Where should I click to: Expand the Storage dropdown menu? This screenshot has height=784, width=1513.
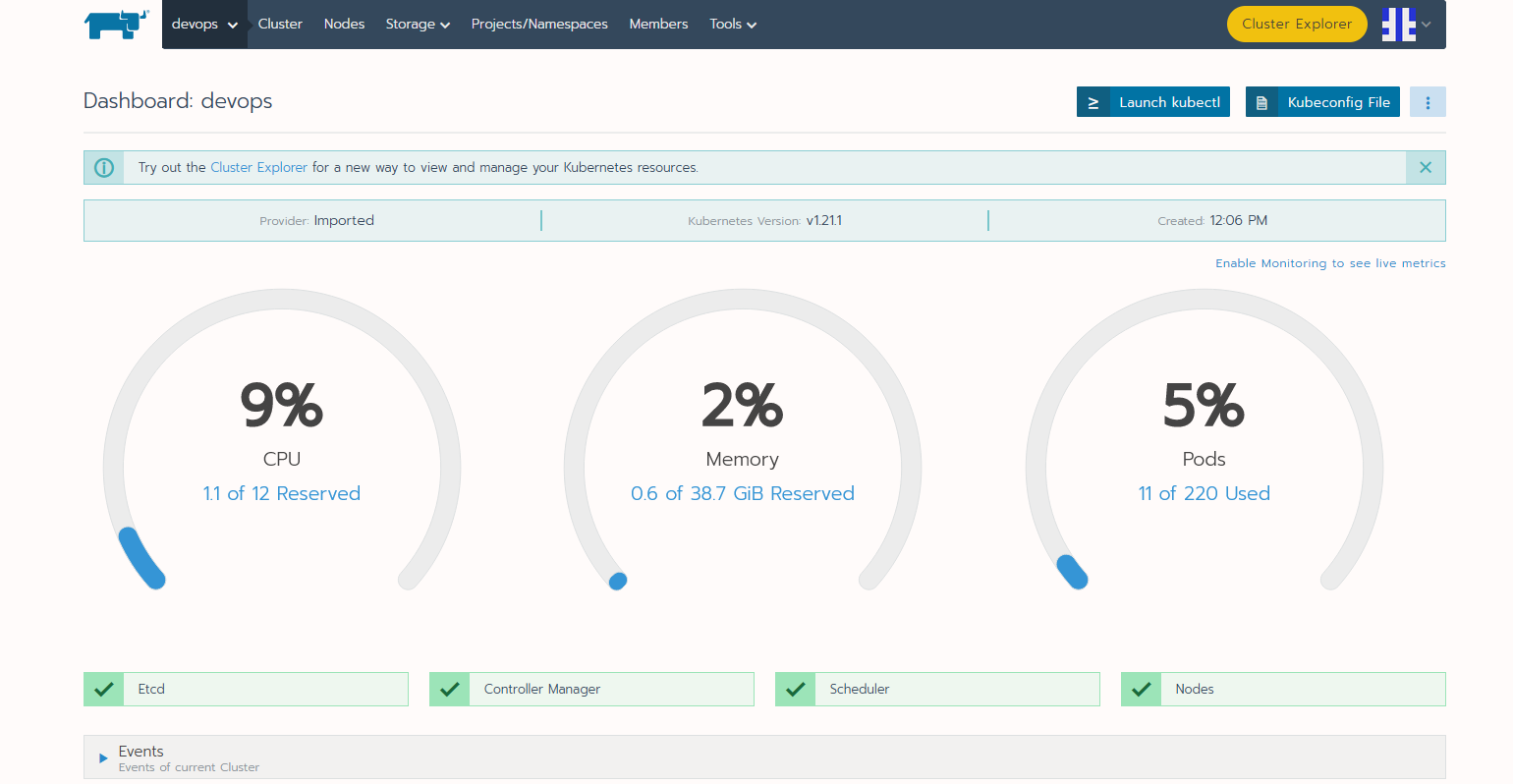[x=418, y=24]
